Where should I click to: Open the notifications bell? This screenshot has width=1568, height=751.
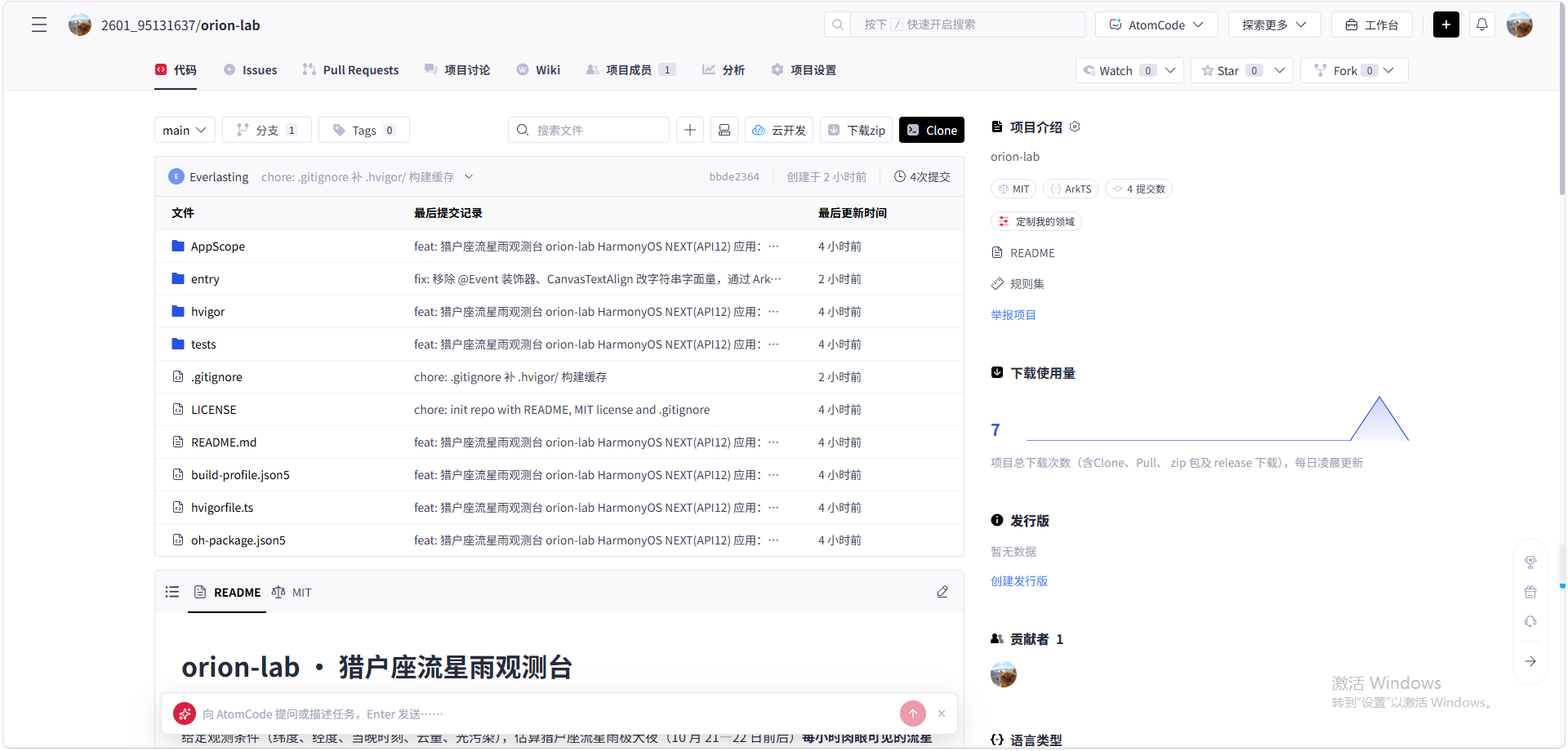(1481, 24)
